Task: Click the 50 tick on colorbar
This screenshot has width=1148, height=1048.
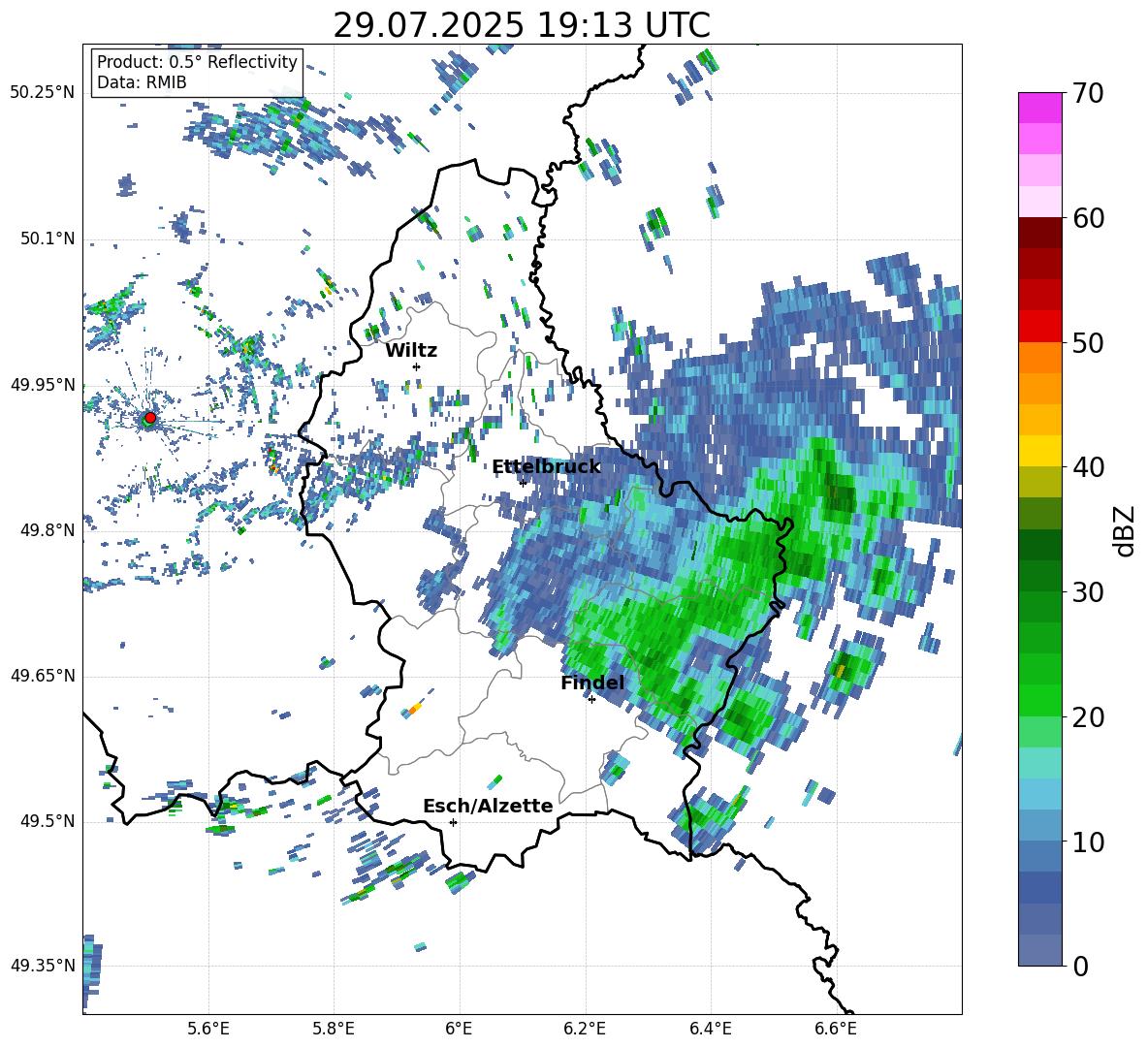Action: tap(1088, 342)
